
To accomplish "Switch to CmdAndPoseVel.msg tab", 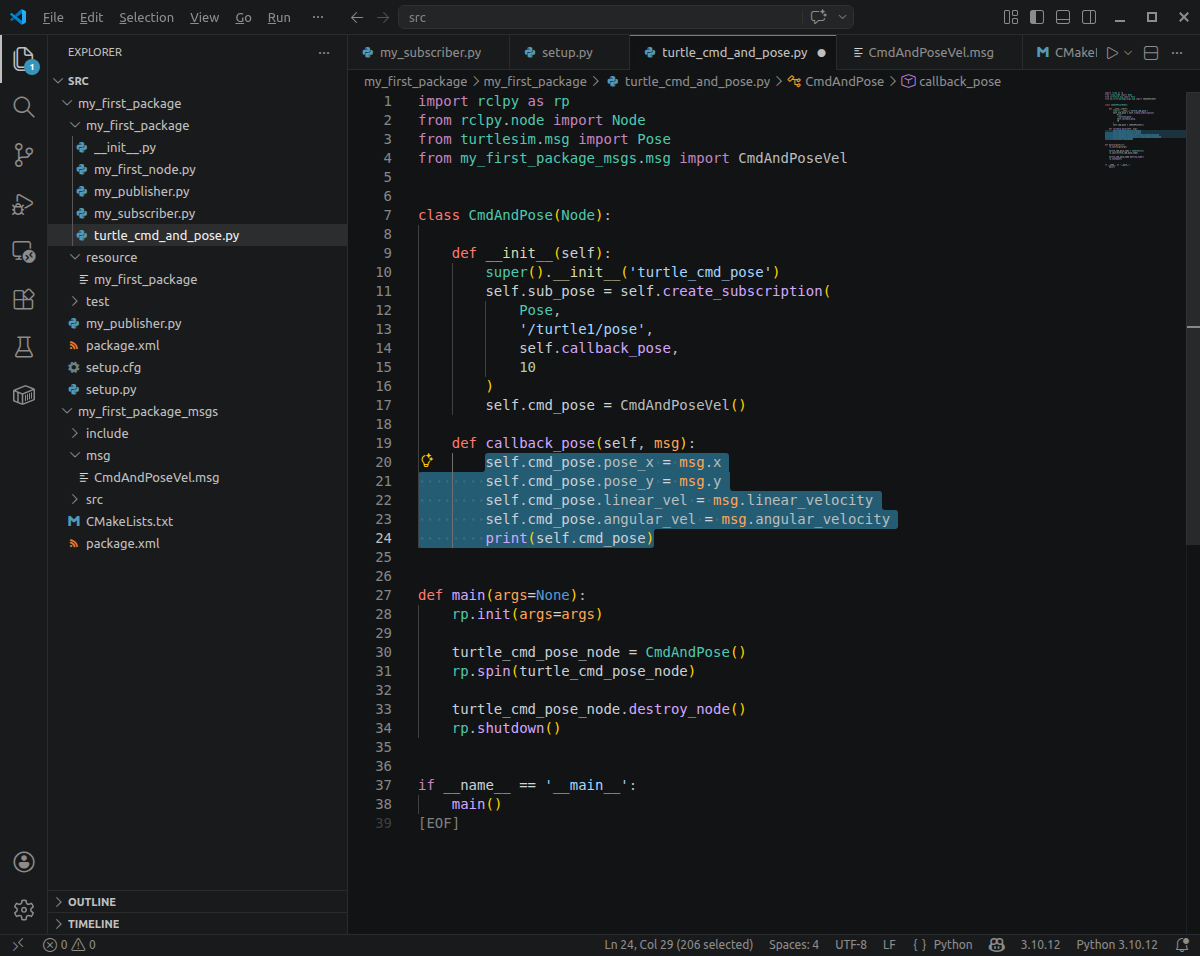I will pos(931,53).
